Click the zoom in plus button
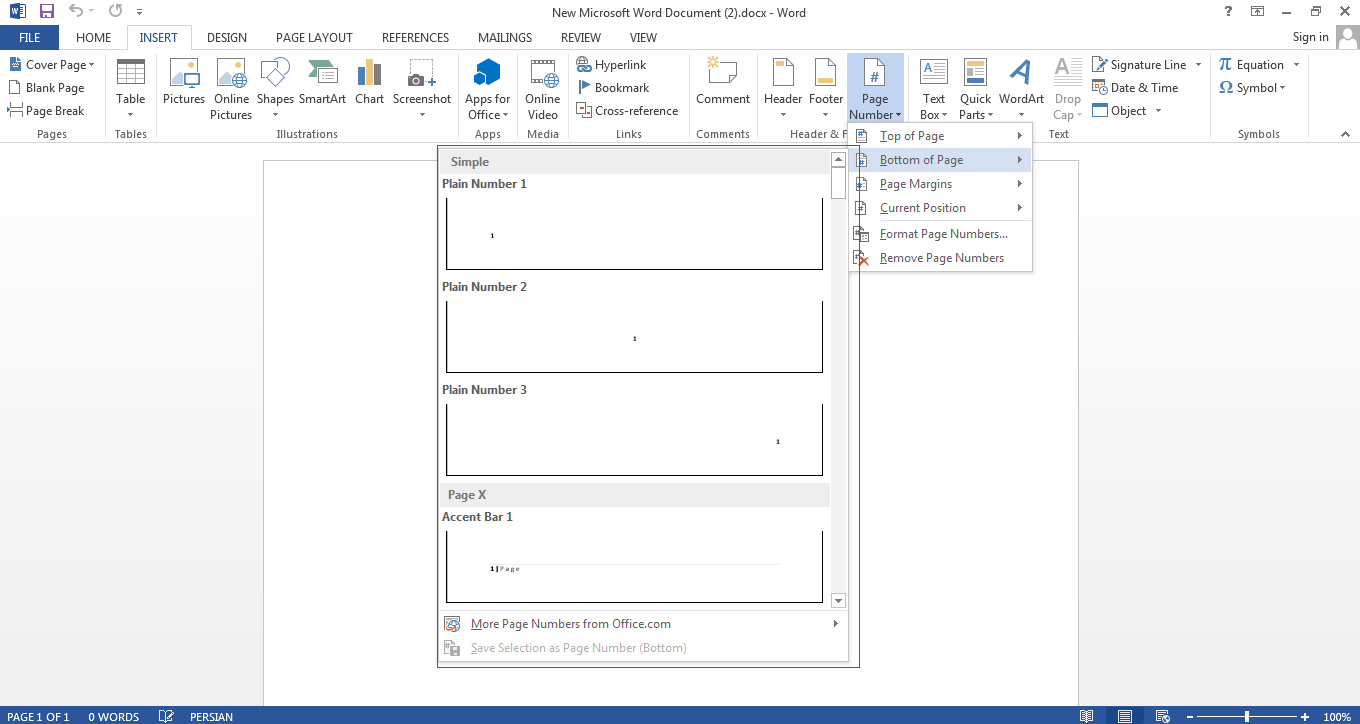Viewport: 1360px width, 724px height. pyautogui.click(x=1305, y=716)
